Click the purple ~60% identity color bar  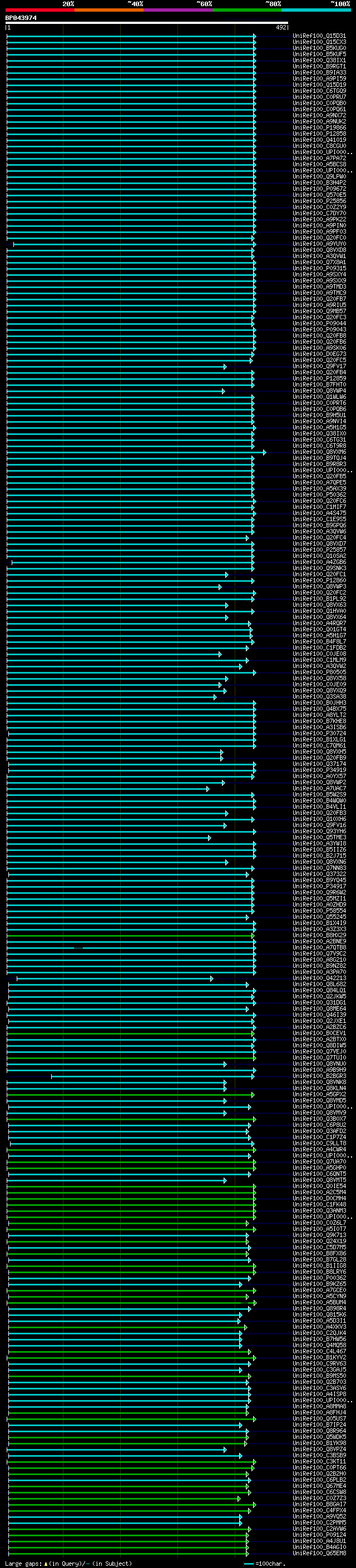[179, 10]
